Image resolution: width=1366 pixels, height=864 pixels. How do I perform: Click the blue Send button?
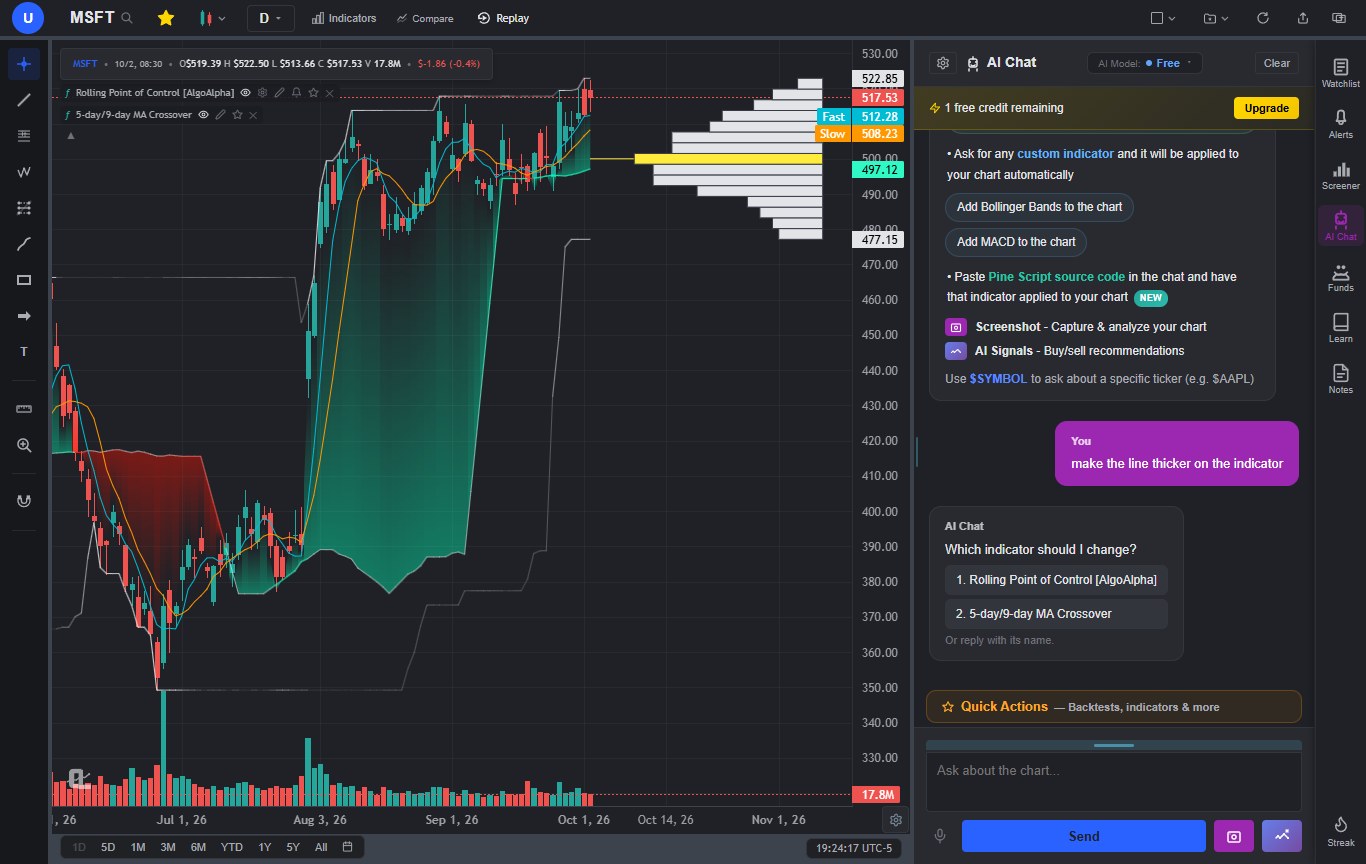pos(1084,836)
